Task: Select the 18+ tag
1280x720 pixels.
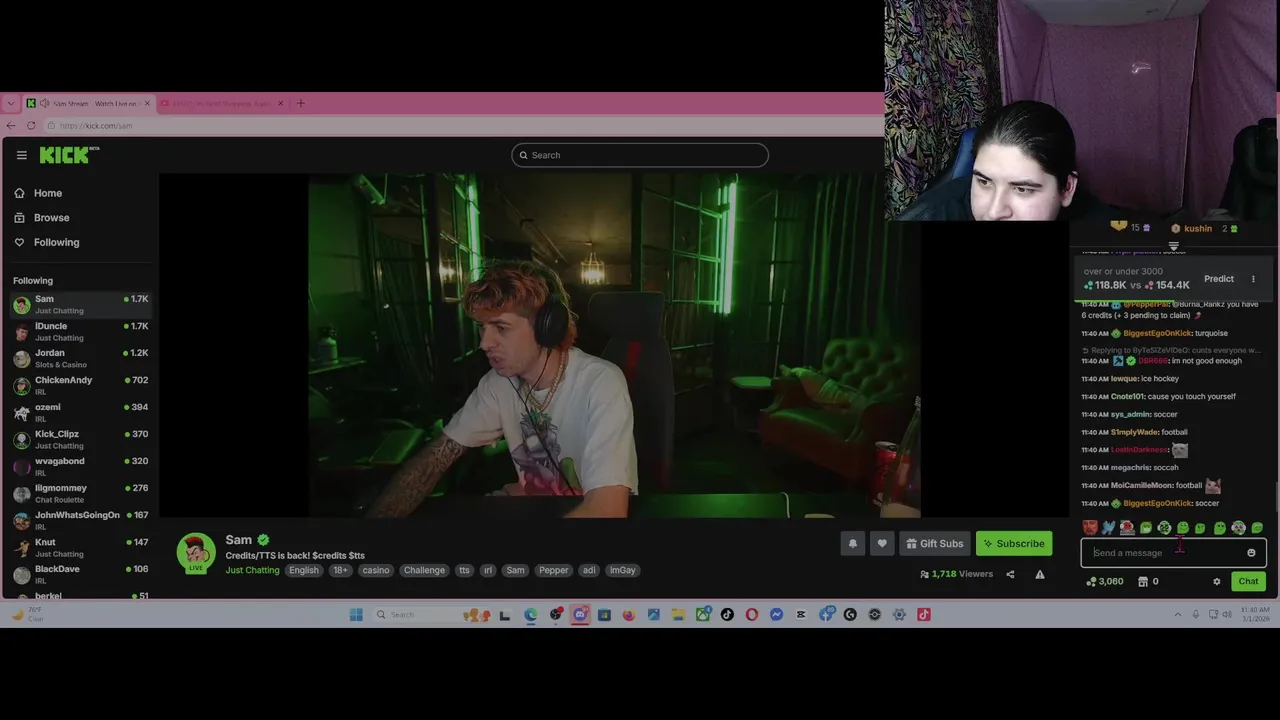Action: (x=341, y=570)
